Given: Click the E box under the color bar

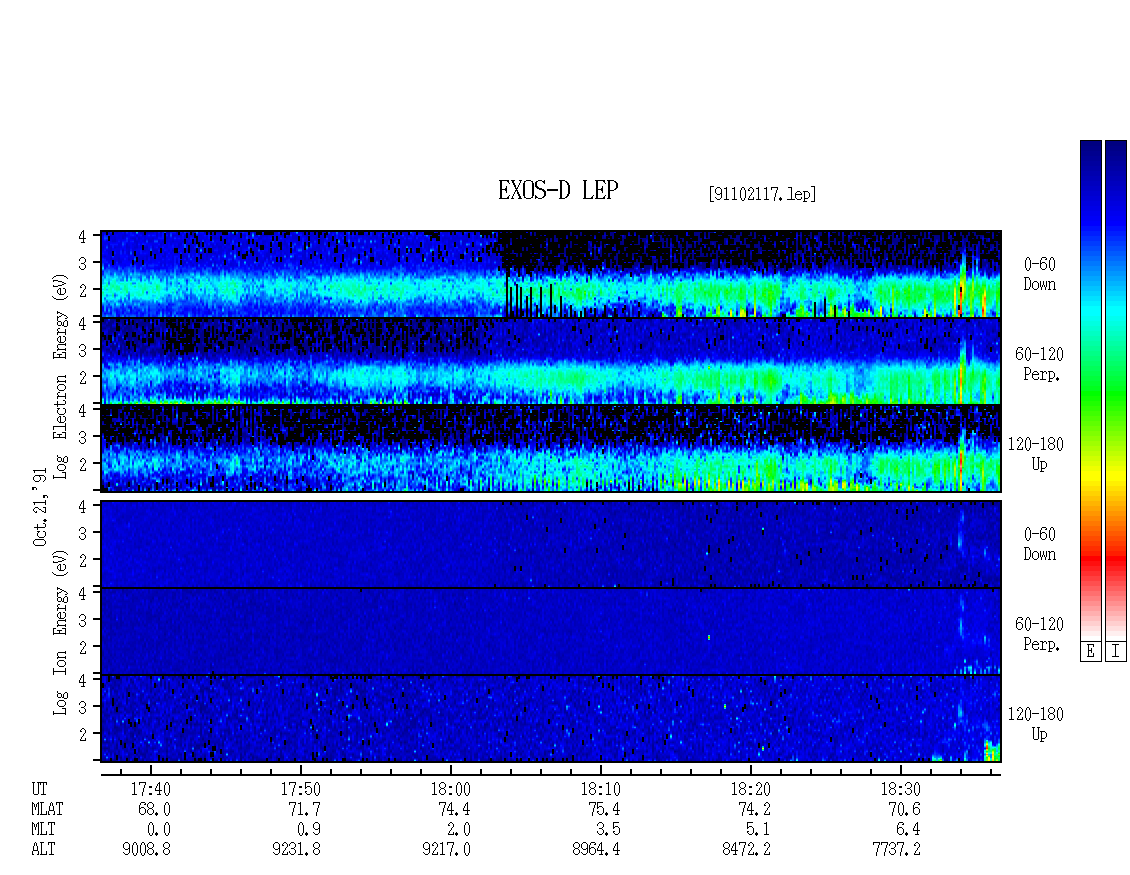Looking at the screenshot, I should pos(1090,651).
